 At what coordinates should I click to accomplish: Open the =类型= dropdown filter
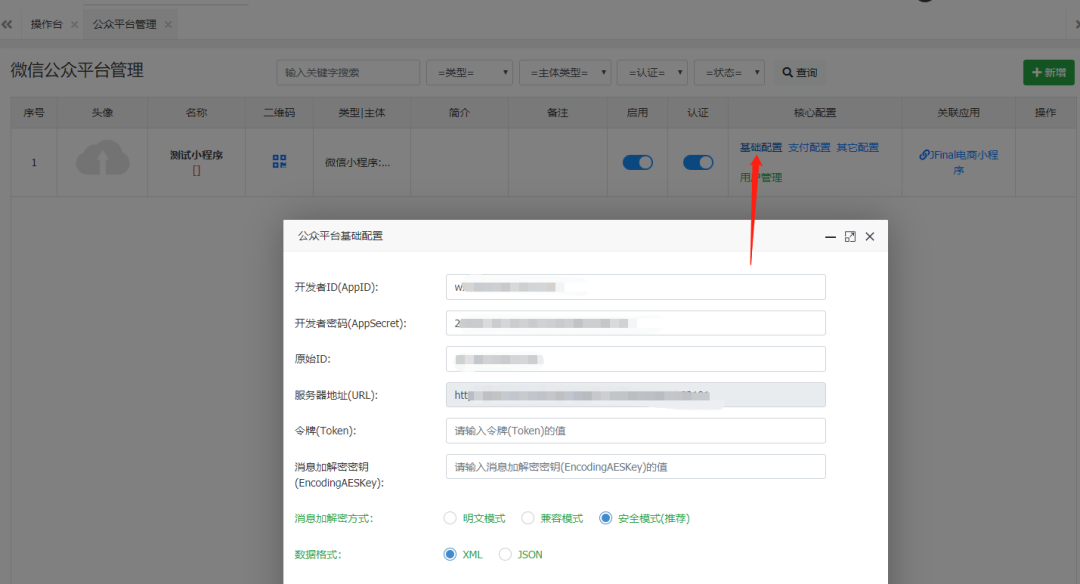point(469,72)
